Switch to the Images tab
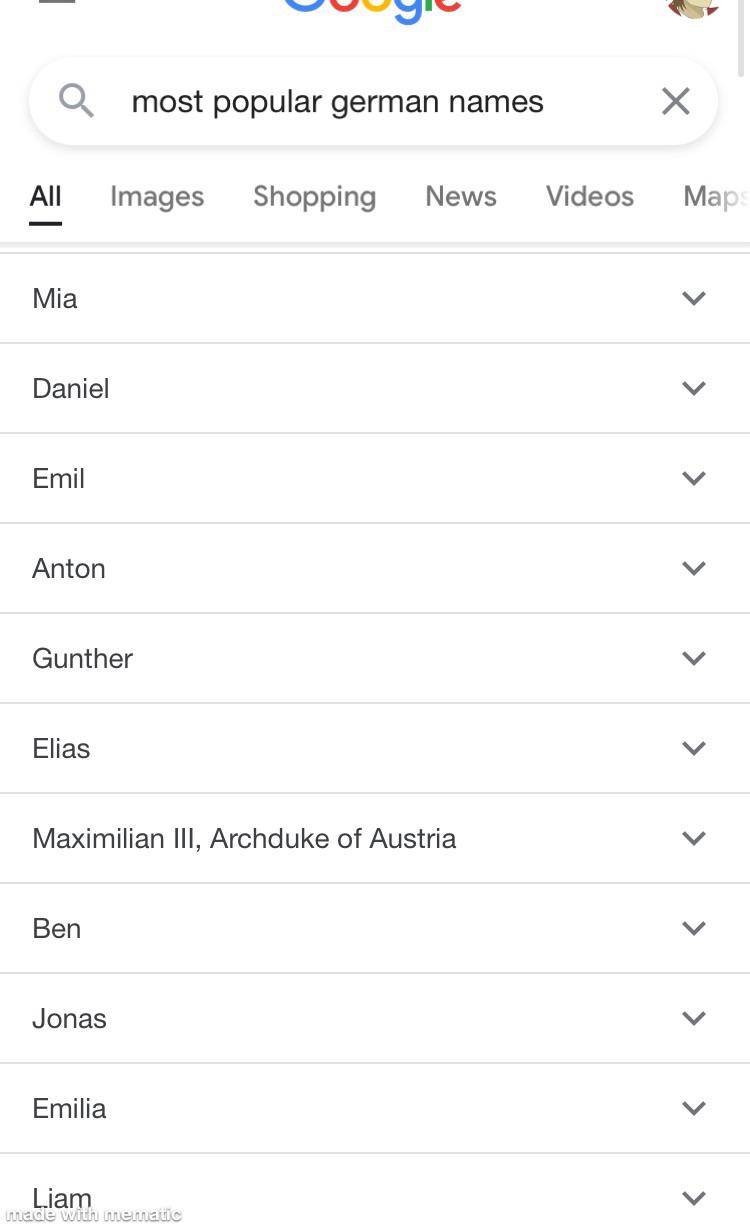Image resolution: width=750 pixels, height=1226 pixels. [157, 196]
